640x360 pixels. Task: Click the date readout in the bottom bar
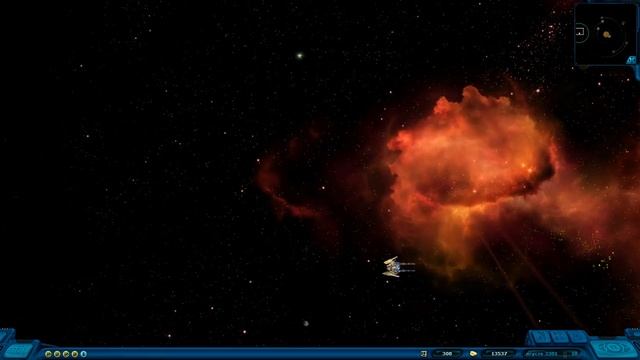coord(551,354)
